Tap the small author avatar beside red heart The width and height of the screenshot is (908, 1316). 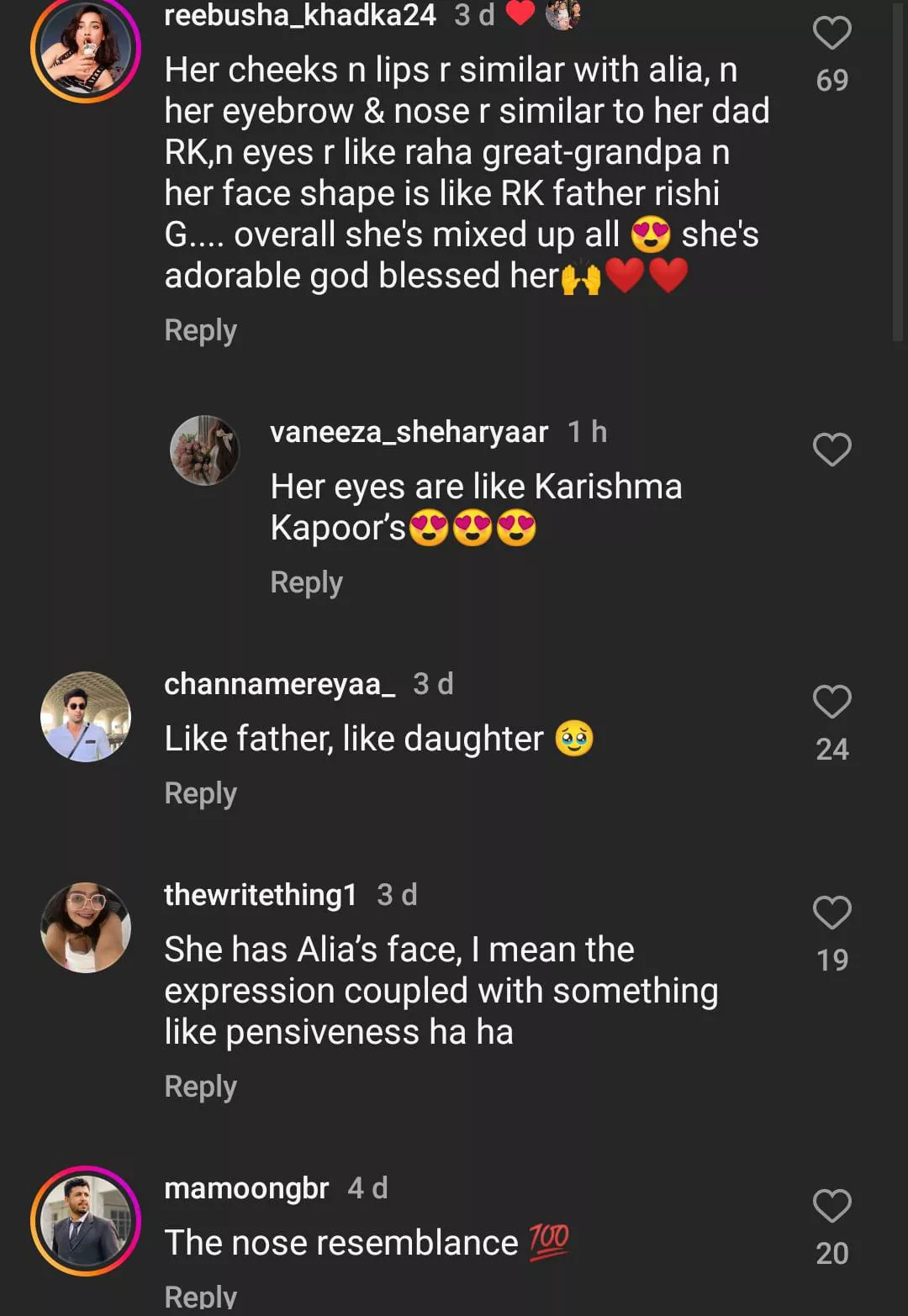(x=562, y=14)
